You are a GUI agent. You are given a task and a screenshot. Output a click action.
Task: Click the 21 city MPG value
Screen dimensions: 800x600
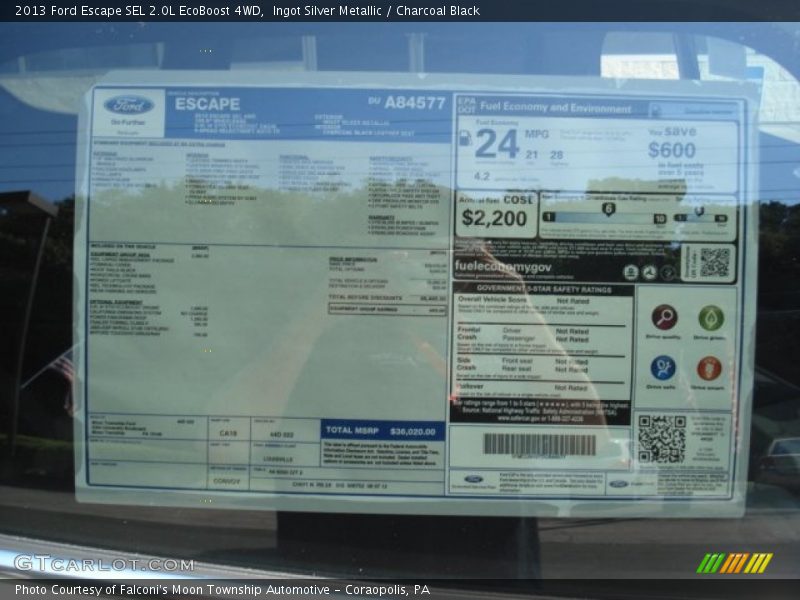tap(532, 155)
